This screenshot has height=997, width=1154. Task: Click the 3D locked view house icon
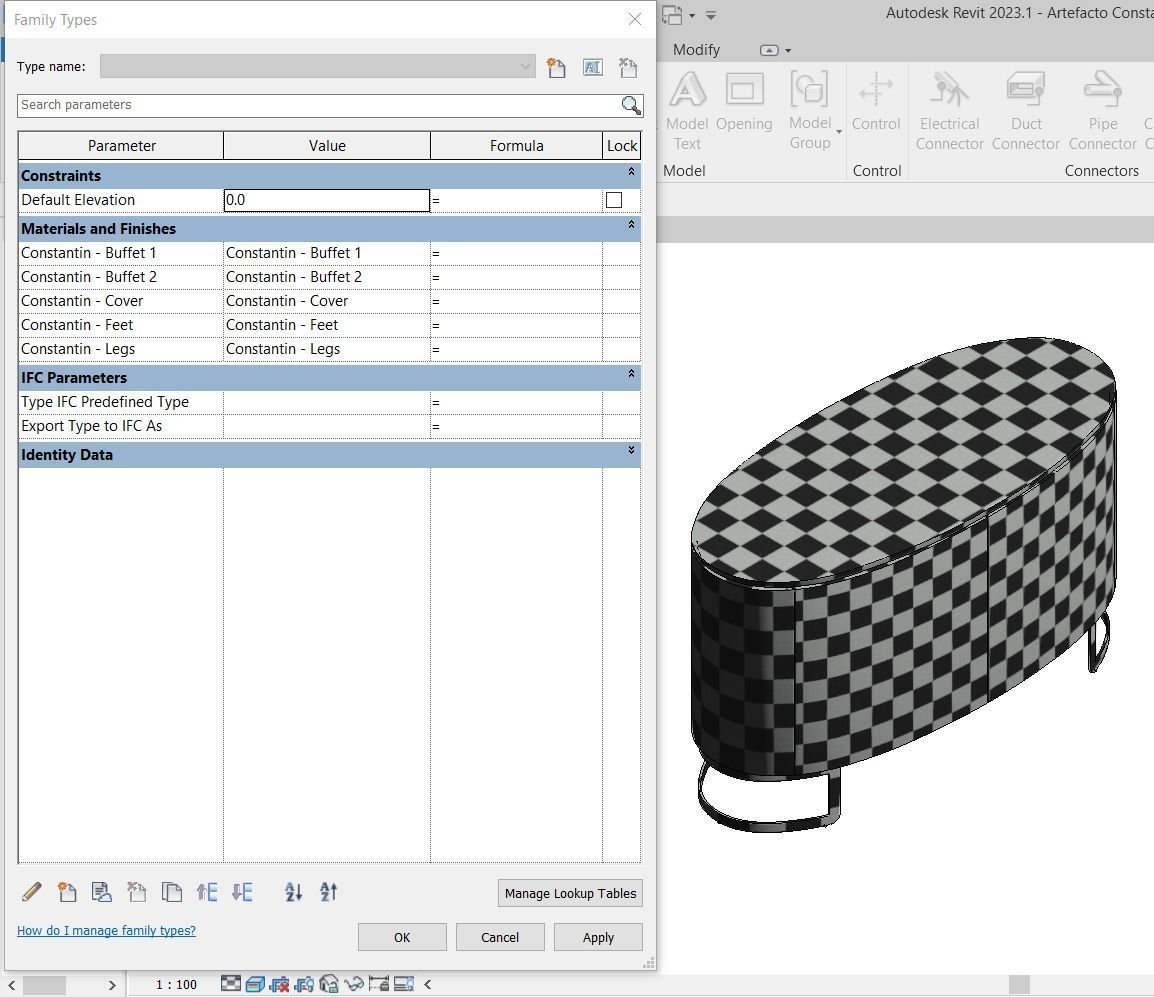329,984
